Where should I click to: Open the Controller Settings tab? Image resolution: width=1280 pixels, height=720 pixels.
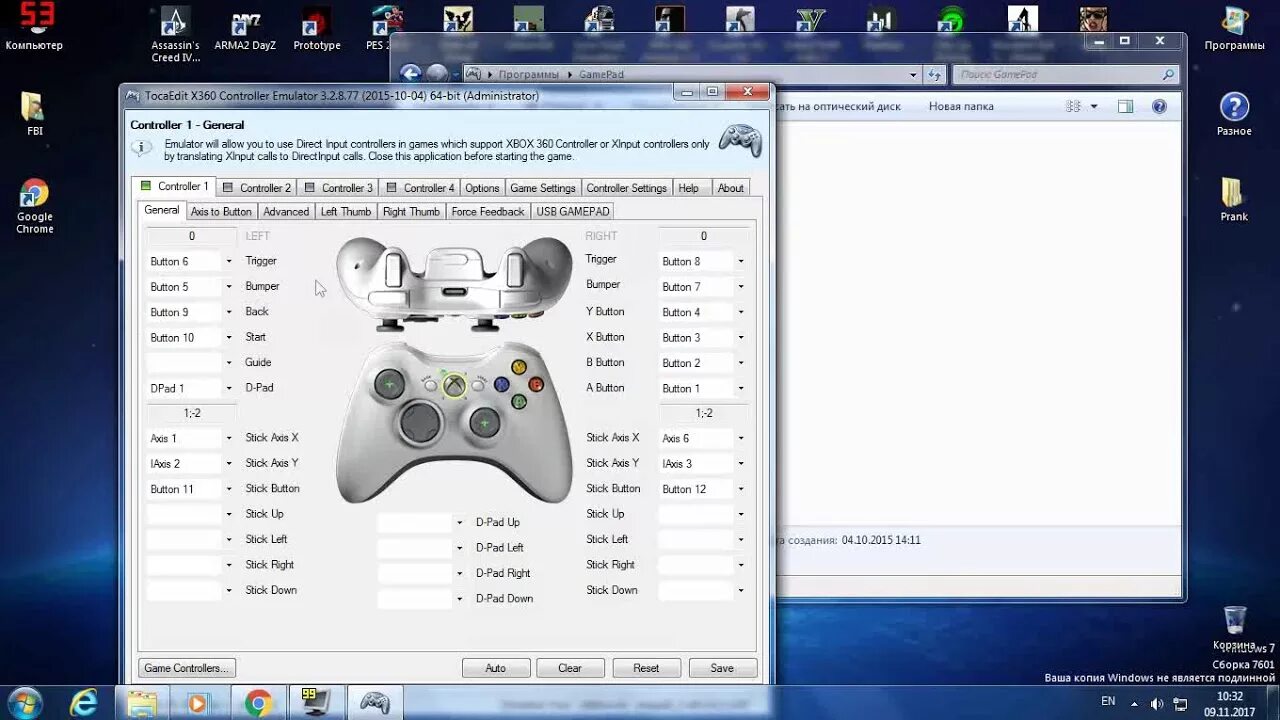626,188
